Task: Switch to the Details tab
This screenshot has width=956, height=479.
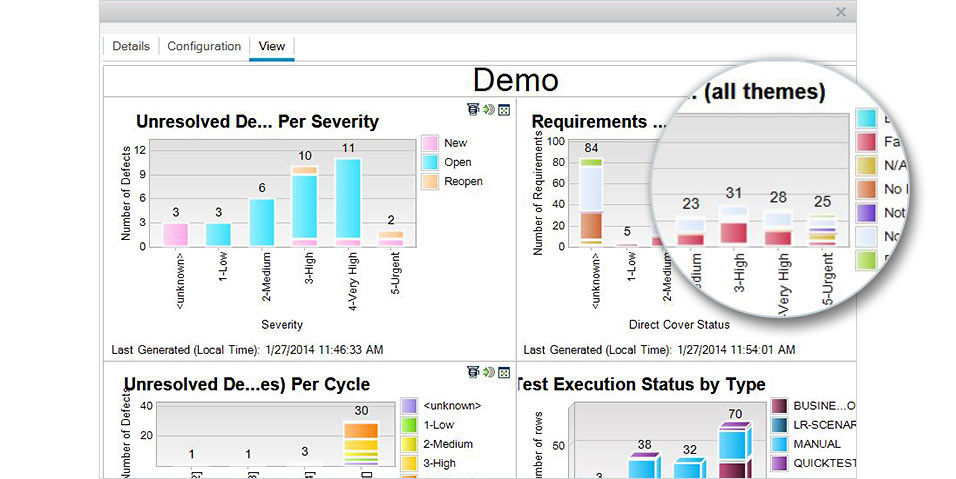Action: click(x=131, y=46)
